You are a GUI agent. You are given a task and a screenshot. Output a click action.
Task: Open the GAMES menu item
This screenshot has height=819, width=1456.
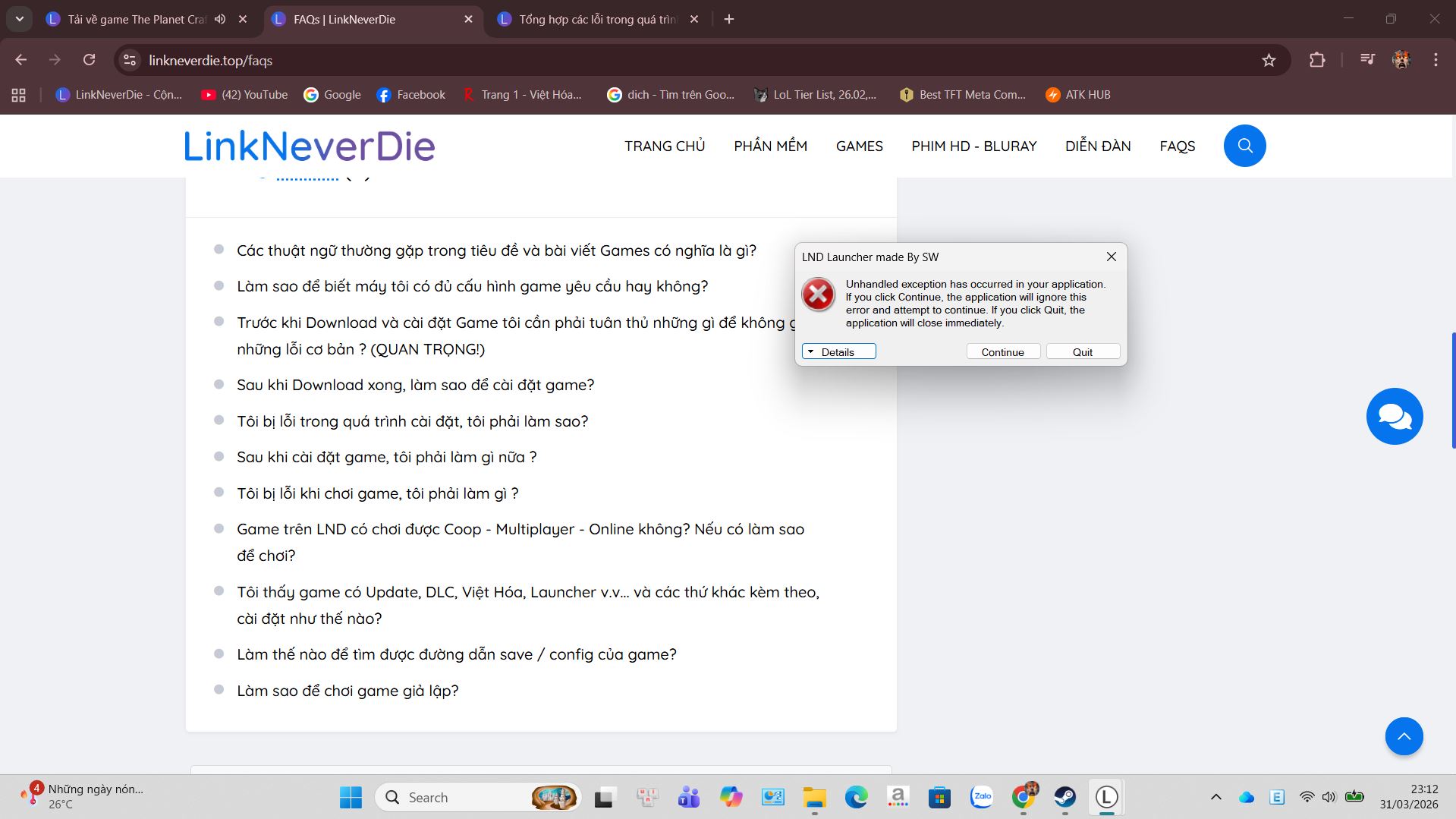tap(859, 146)
